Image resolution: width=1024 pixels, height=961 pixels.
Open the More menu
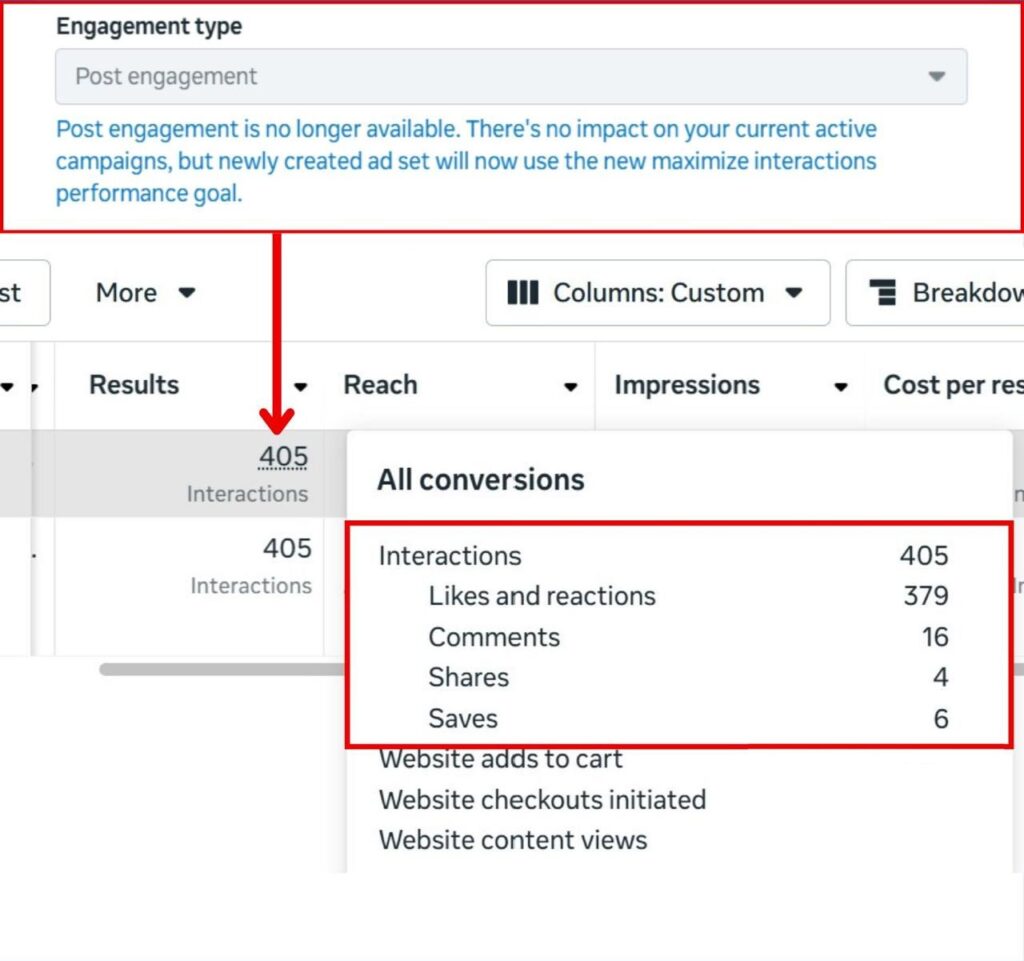coord(126,293)
